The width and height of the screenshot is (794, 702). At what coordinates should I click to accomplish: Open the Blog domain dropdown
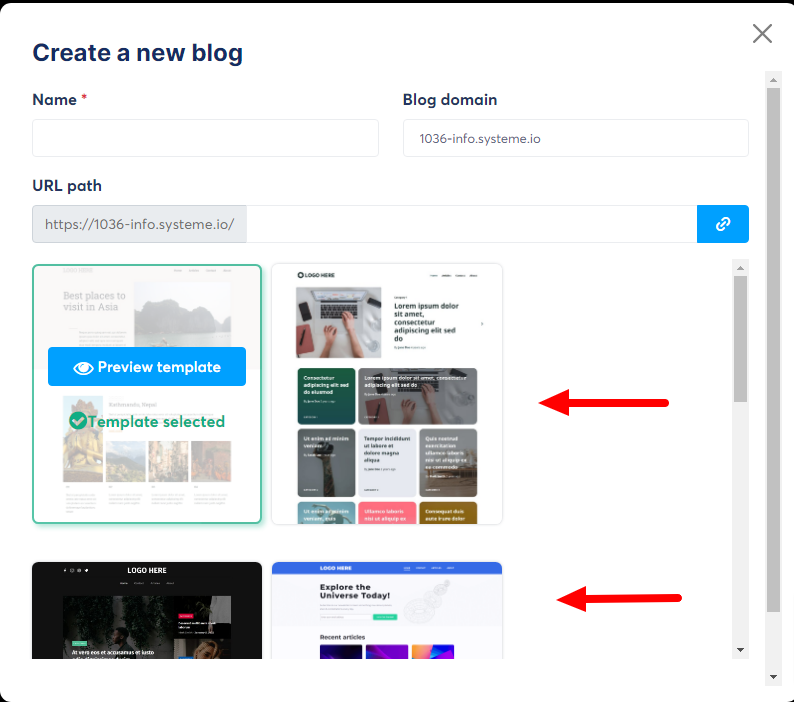(x=576, y=138)
